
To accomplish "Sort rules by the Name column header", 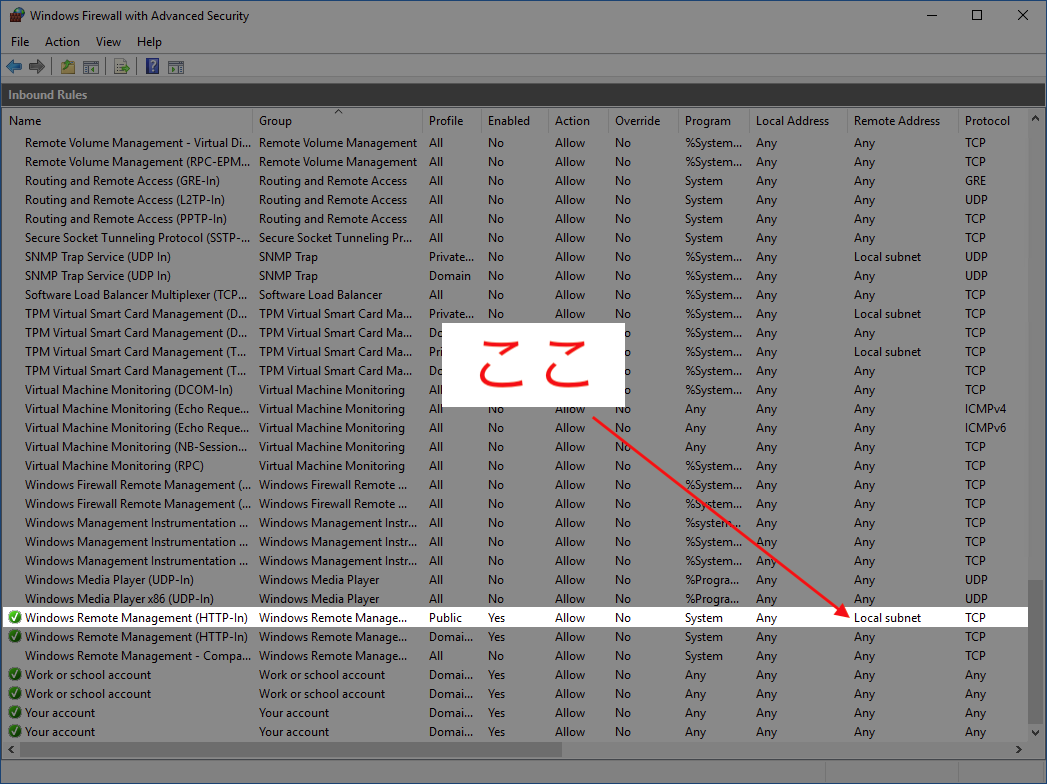I will click(127, 121).
